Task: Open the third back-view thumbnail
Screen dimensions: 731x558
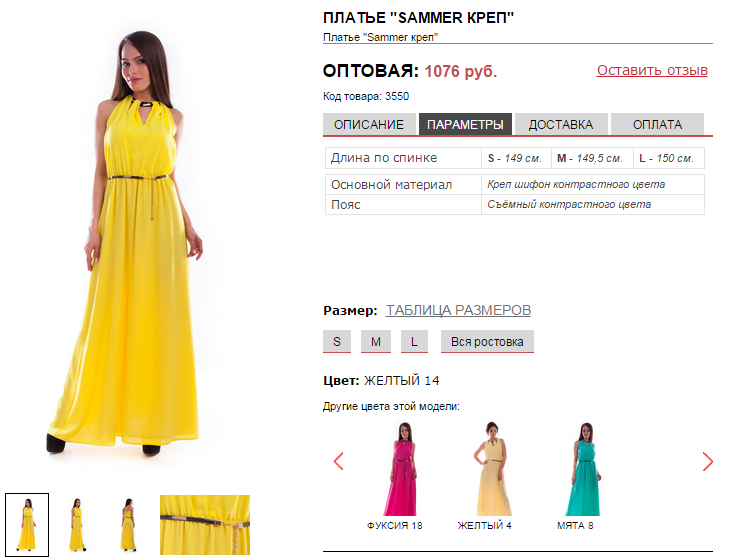Action: [128, 525]
